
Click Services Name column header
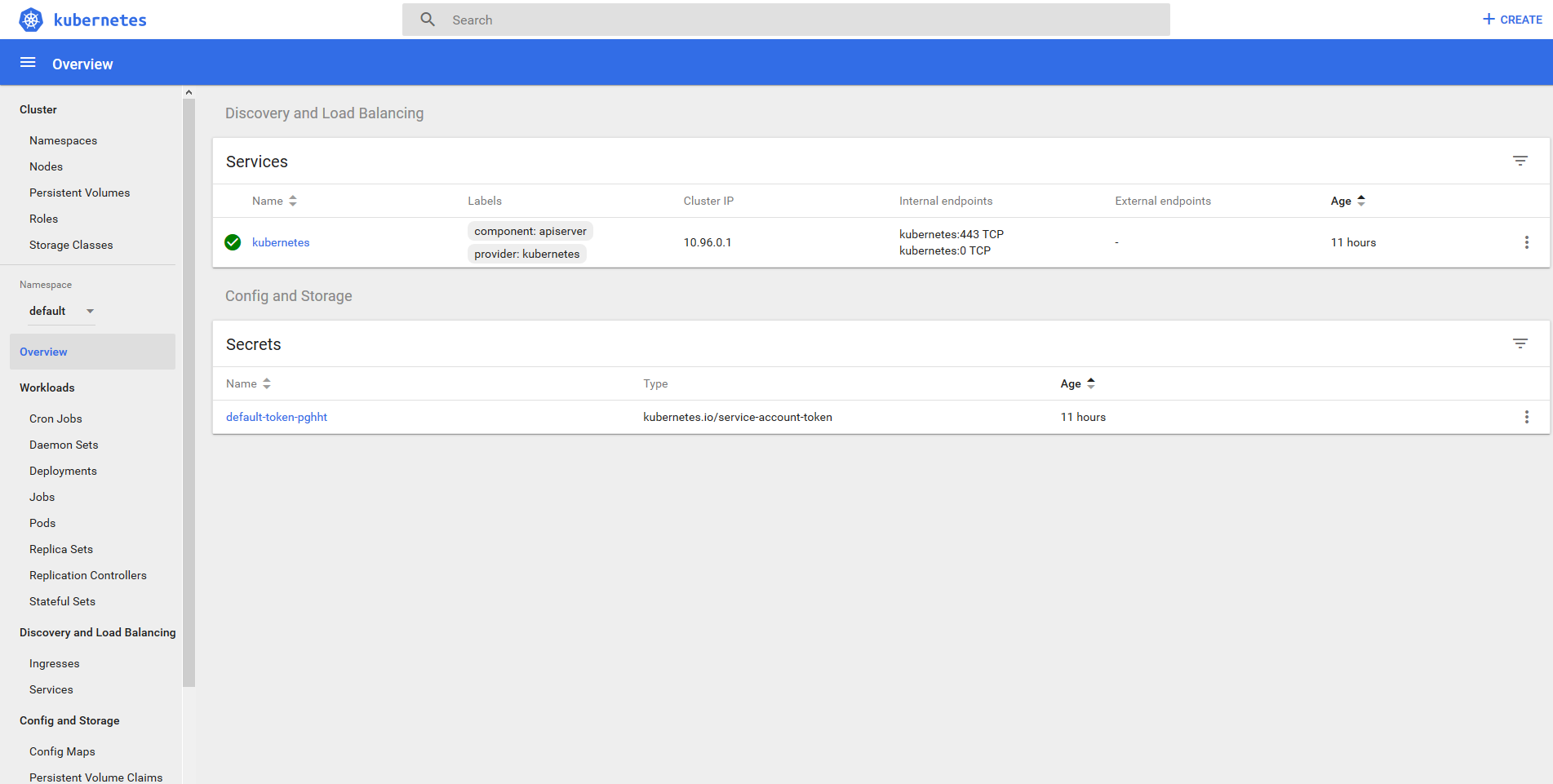pos(268,201)
